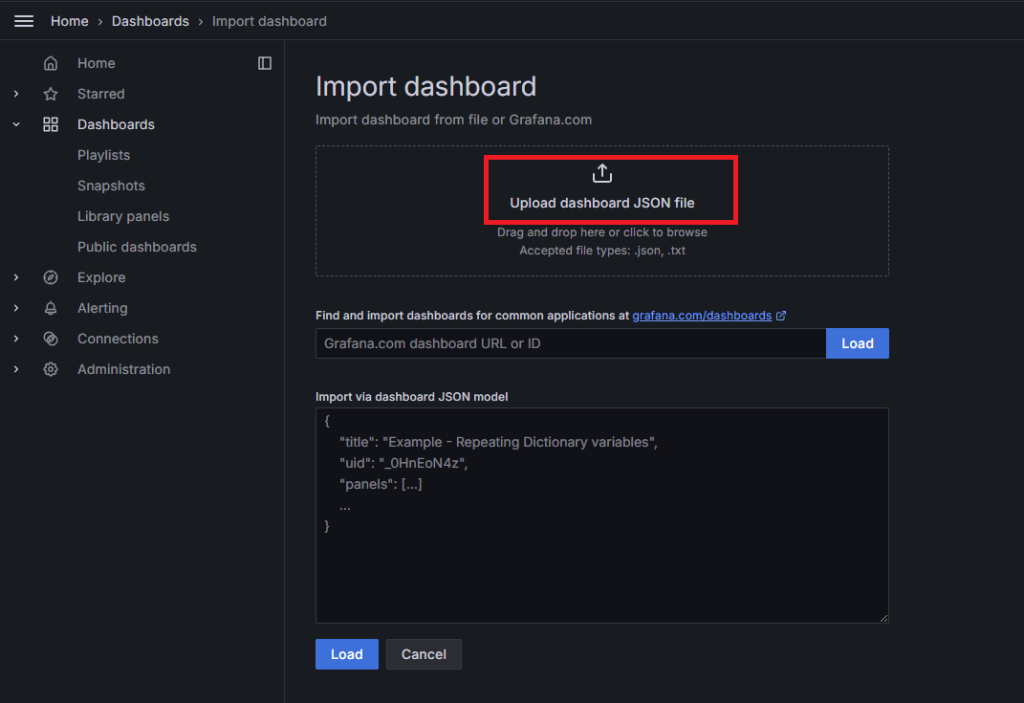Image resolution: width=1024 pixels, height=703 pixels.
Task: Toggle the dock sidebar menu icon
Action: pos(264,63)
